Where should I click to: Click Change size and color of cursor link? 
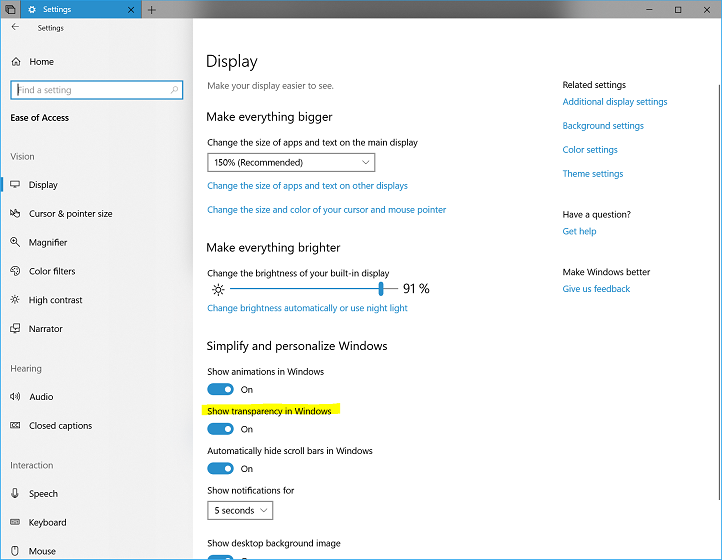click(326, 210)
